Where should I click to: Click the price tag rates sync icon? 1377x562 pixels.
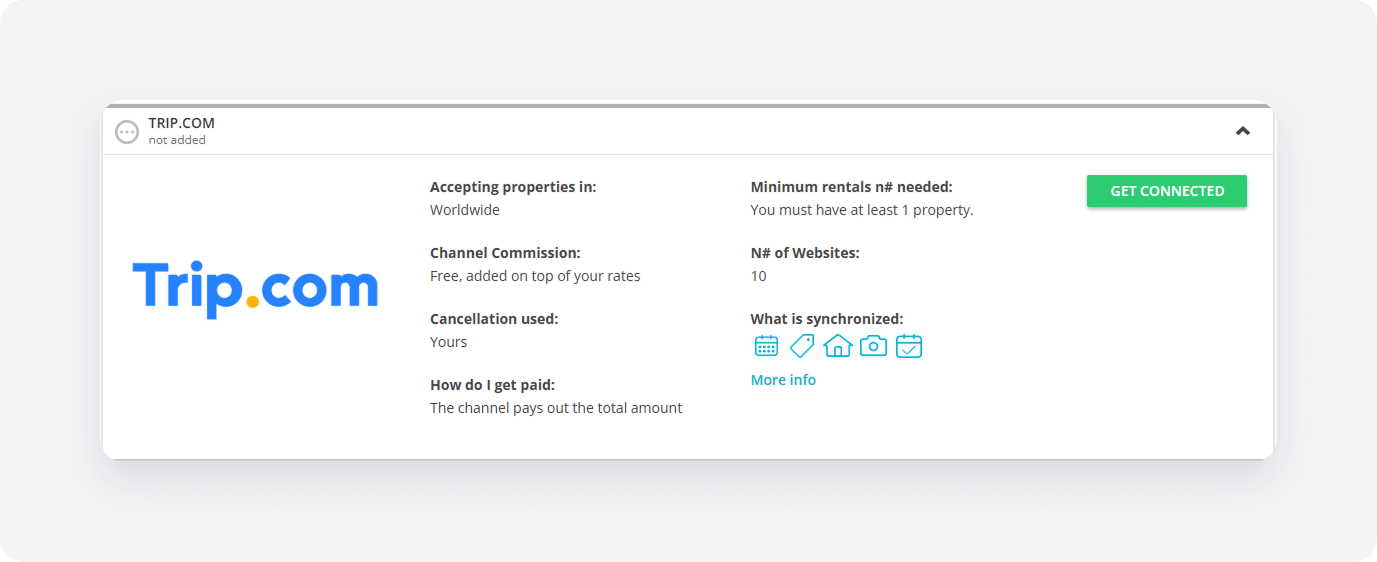(x=802, y=346)
